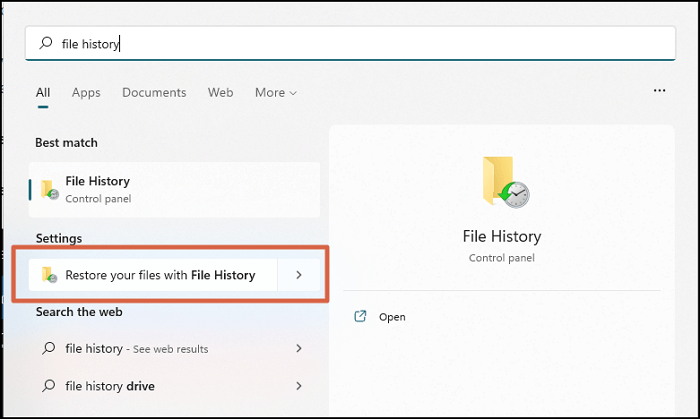The image size is (700, 419).
Task: Expand the More filter dropdown
Action: 275,93
